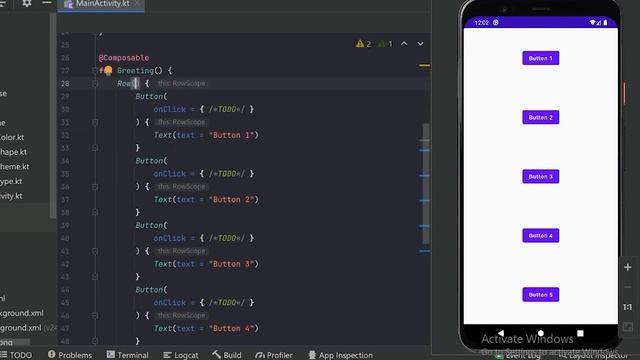The width and height of the screenshot is (640, 360).
Task: Click onClick parameter on line 30
Action: coord(169,109)
